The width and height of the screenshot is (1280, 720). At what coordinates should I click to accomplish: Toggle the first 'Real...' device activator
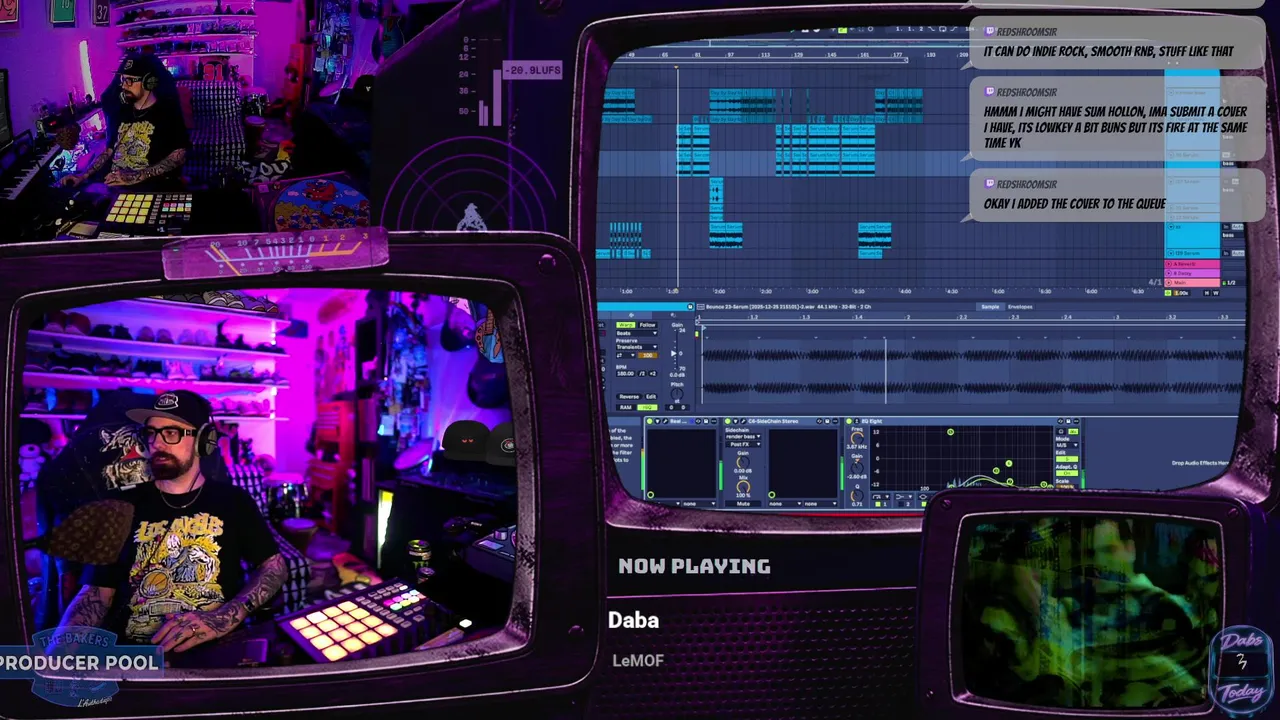[650, 421]
